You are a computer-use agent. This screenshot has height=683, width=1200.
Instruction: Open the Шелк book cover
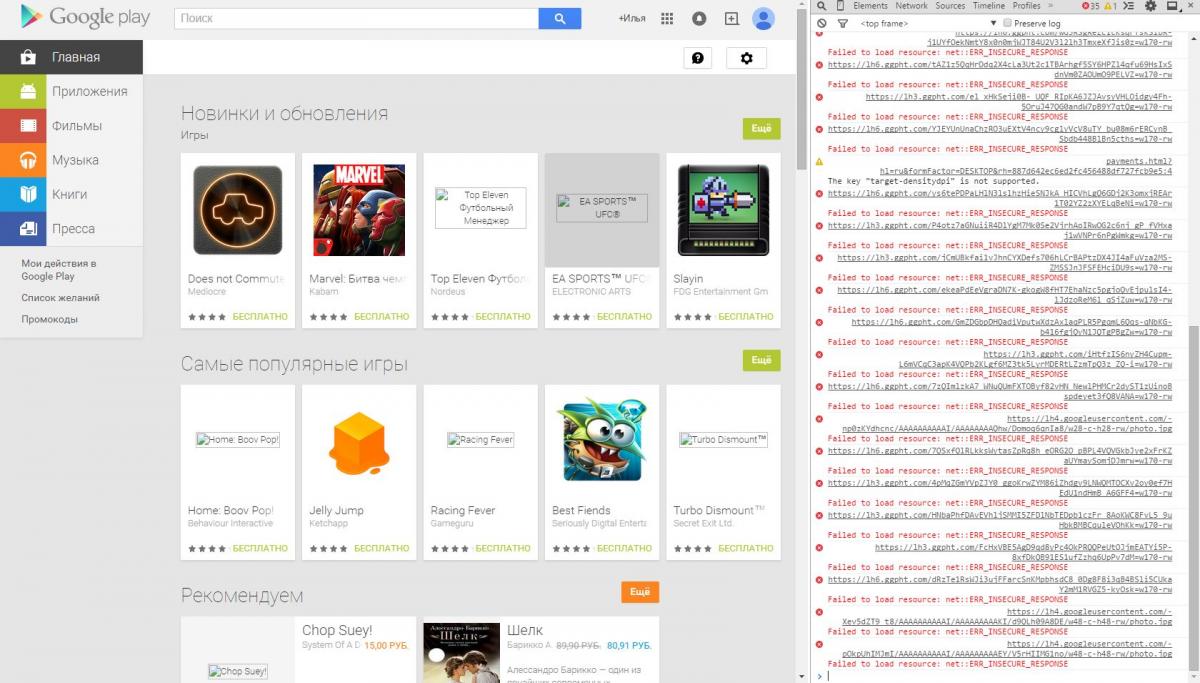461,653
